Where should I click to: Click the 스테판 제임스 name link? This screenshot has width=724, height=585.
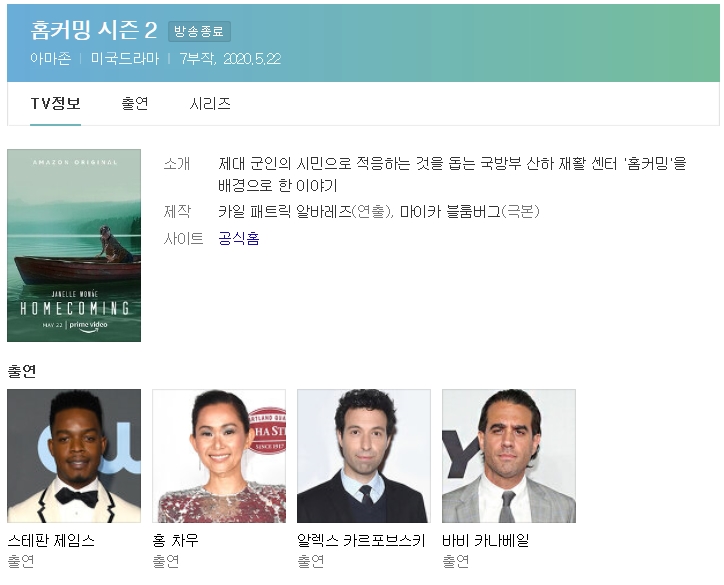click(51, 540)
